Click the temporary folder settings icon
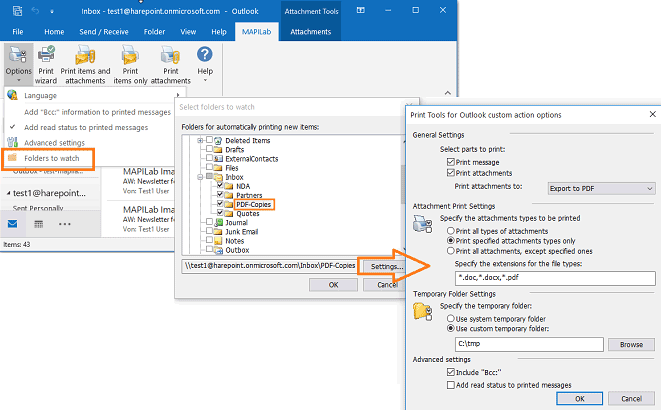This screenshot has width=661, height=410. coord(422,312)
